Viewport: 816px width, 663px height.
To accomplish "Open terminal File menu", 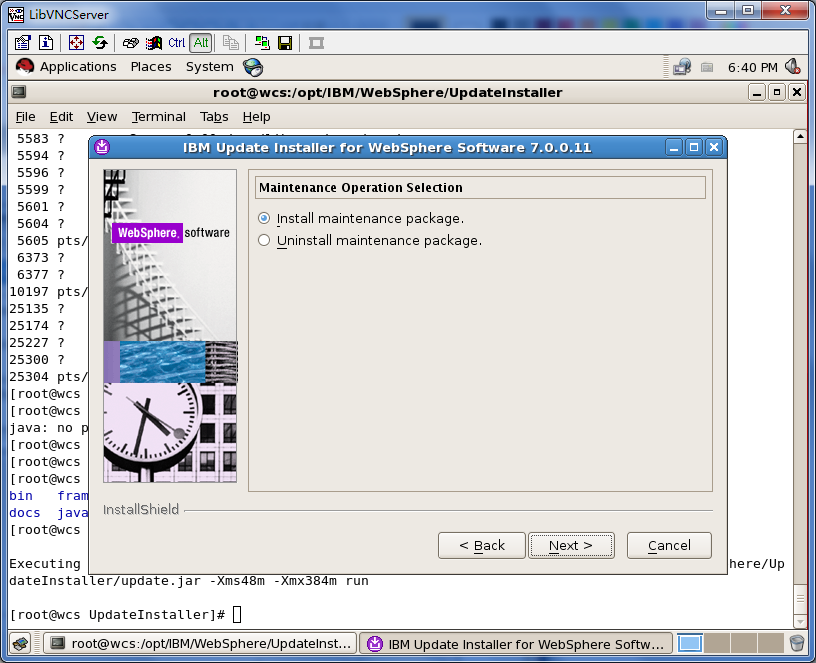I will click(x=26, y=117).
